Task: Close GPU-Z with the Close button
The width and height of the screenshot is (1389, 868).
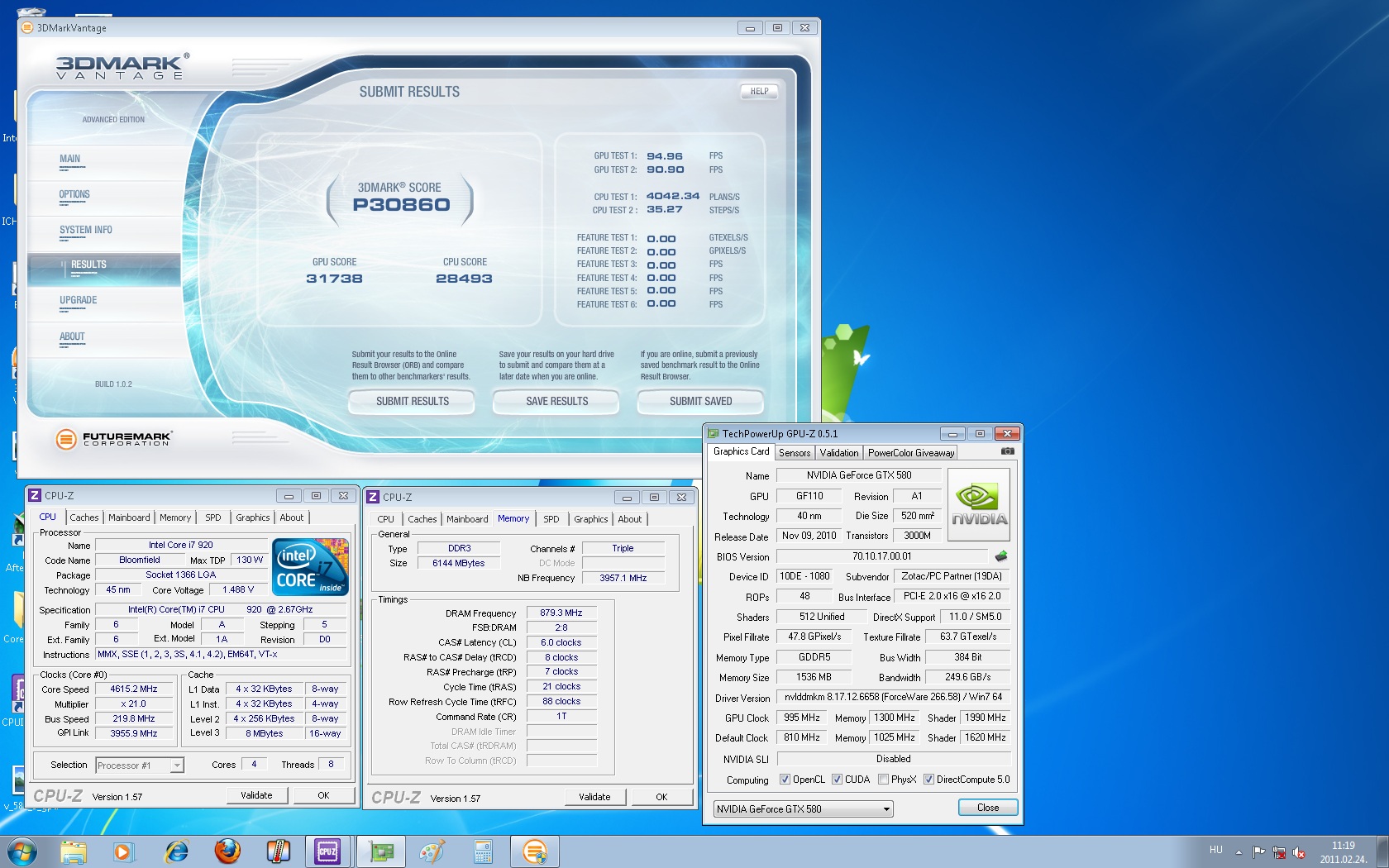Action: point(988,808)
